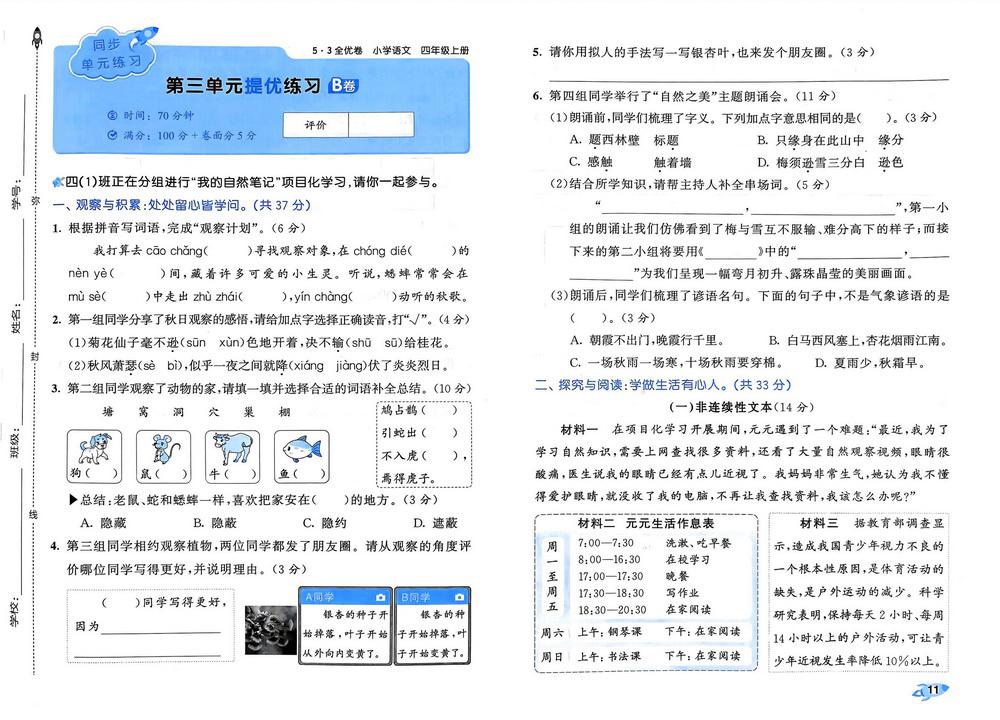Click the 周六 上午: 钢琴课 entry

pos(591,632)
